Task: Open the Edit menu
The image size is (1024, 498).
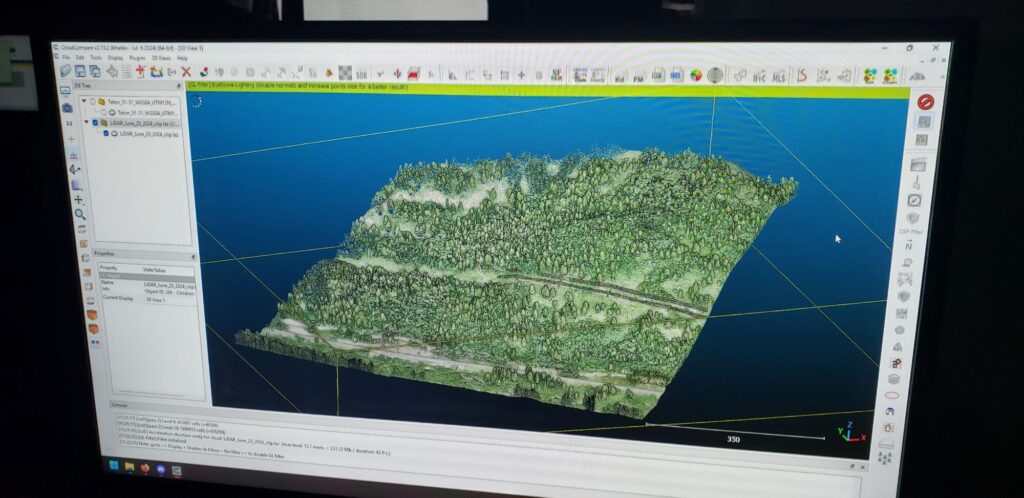Action: [x=79, y=58]
